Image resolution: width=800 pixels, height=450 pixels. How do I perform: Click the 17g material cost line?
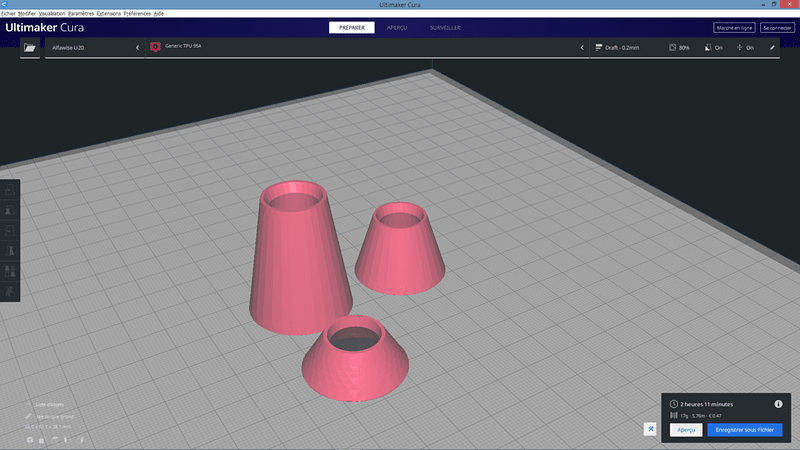(701, 416)
